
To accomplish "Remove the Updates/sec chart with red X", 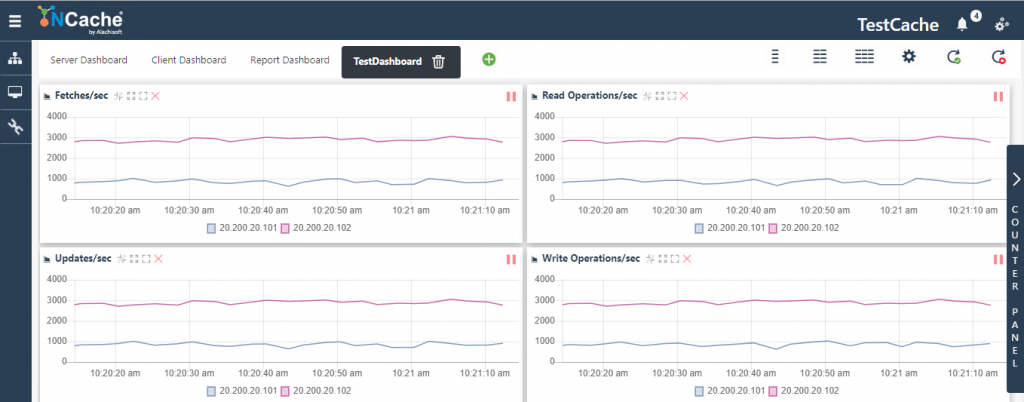I will point(158,259).
